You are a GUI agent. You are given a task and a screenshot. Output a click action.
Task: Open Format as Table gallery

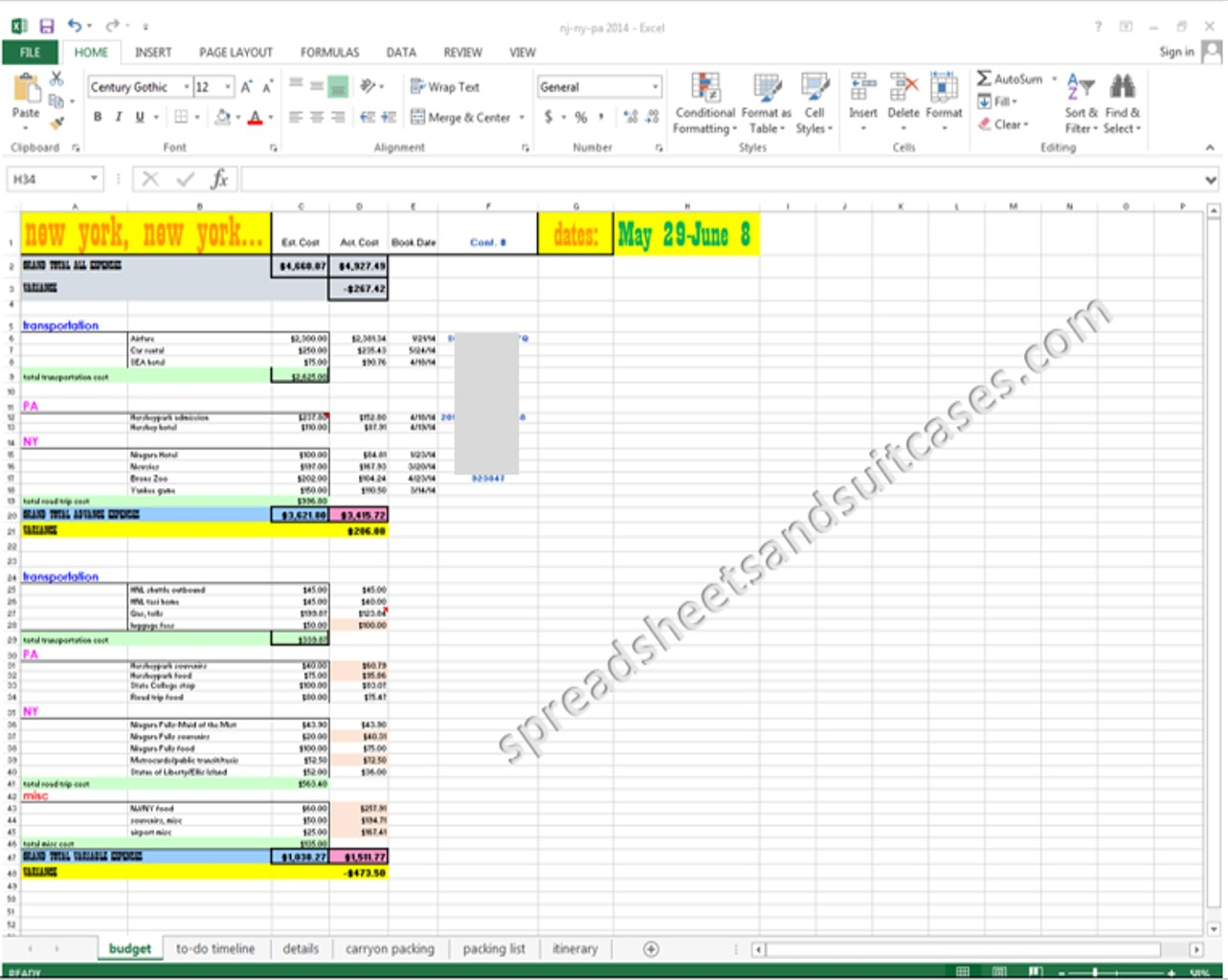(767, 102)
